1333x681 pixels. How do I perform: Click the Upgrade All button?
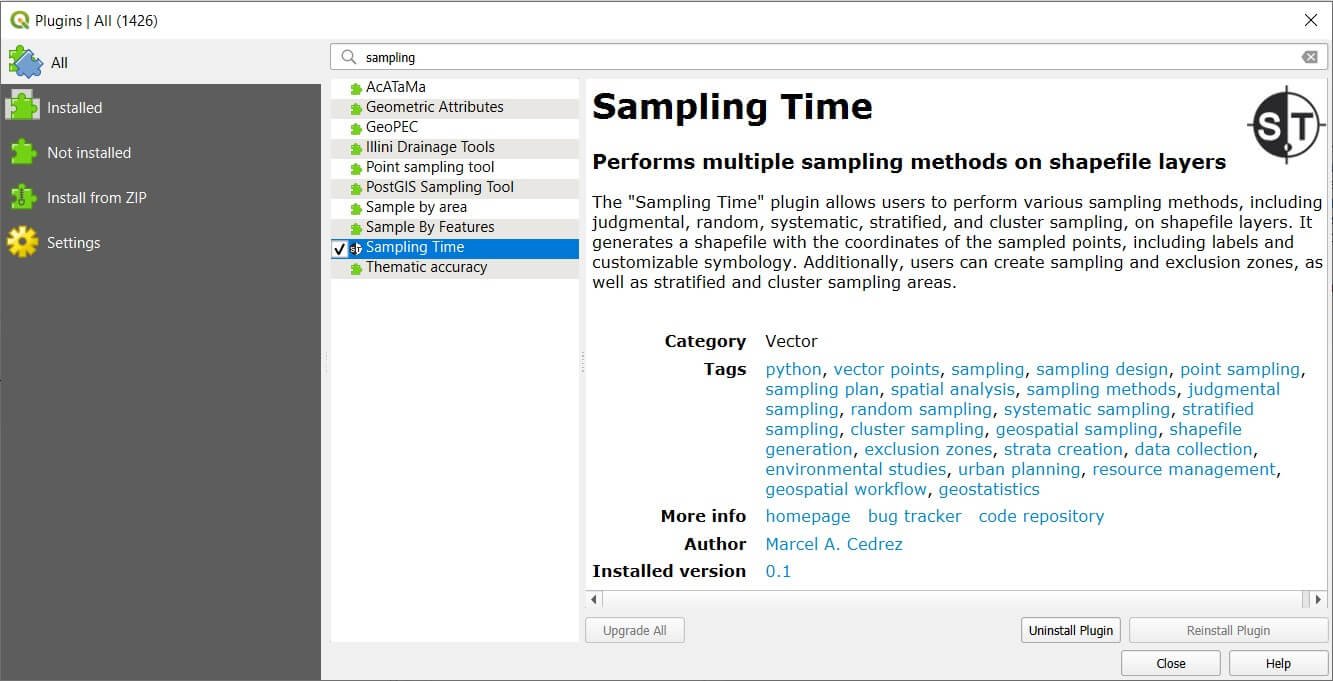[x=635, y=630]
